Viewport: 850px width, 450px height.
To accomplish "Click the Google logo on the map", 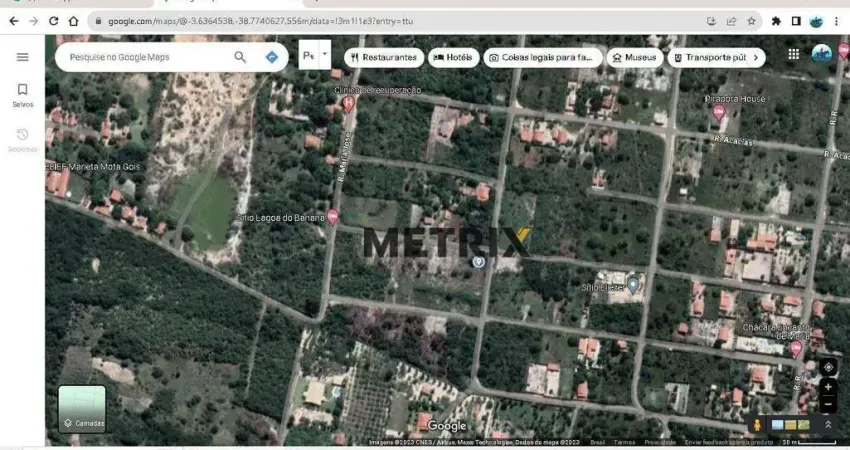I will (x=447, y=426).
